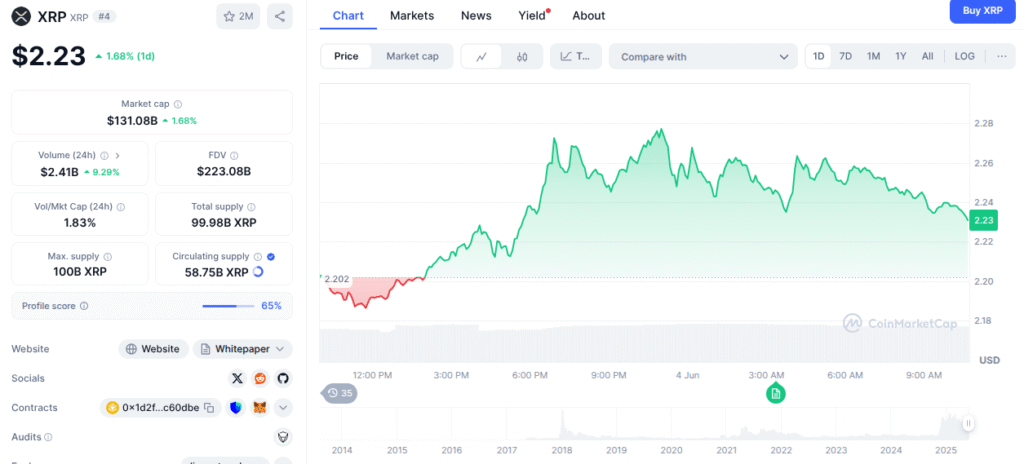Image resolution: width=1024 pixels, height=464 pixels.
Task: Click the historical overview mini chart at 2018
Action: (x=562, y=425)
